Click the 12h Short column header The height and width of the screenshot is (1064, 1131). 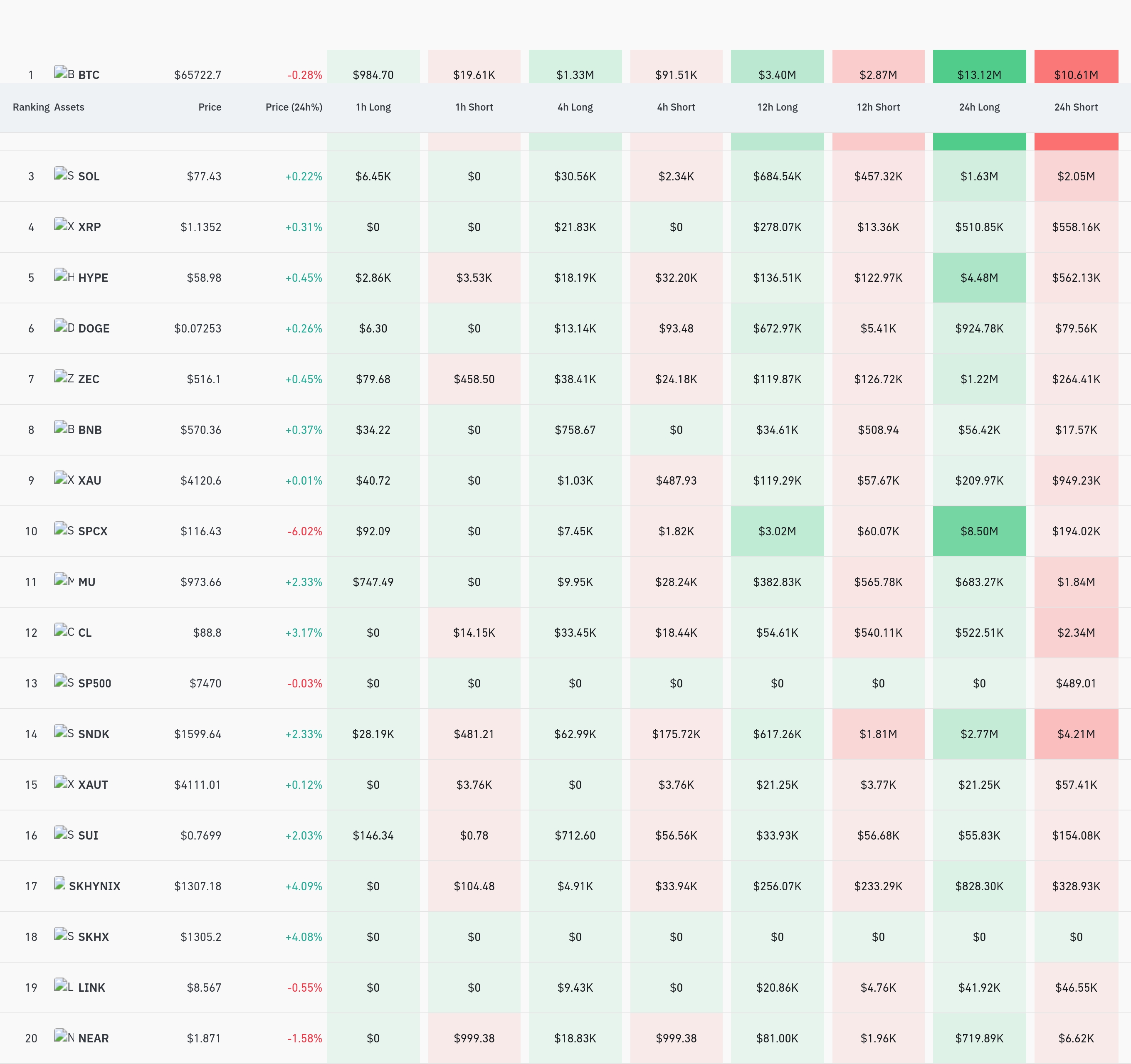tap(879, 107)
